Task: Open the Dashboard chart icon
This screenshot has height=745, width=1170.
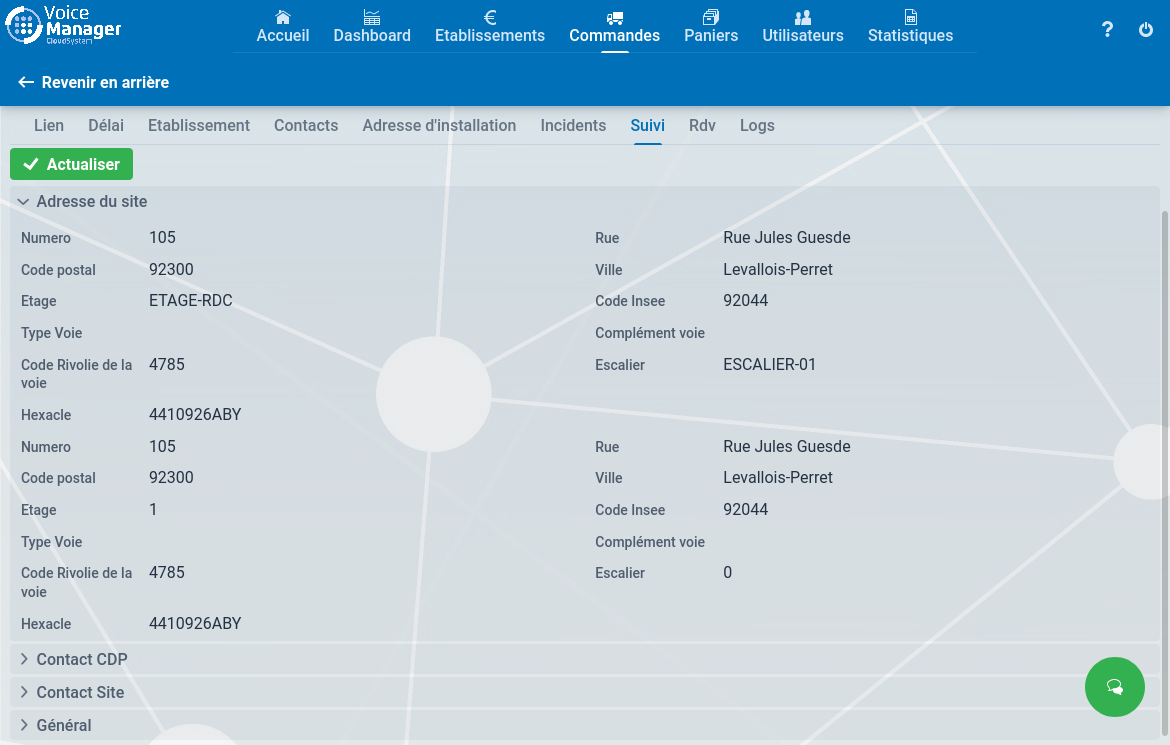Action: [372, 17]
